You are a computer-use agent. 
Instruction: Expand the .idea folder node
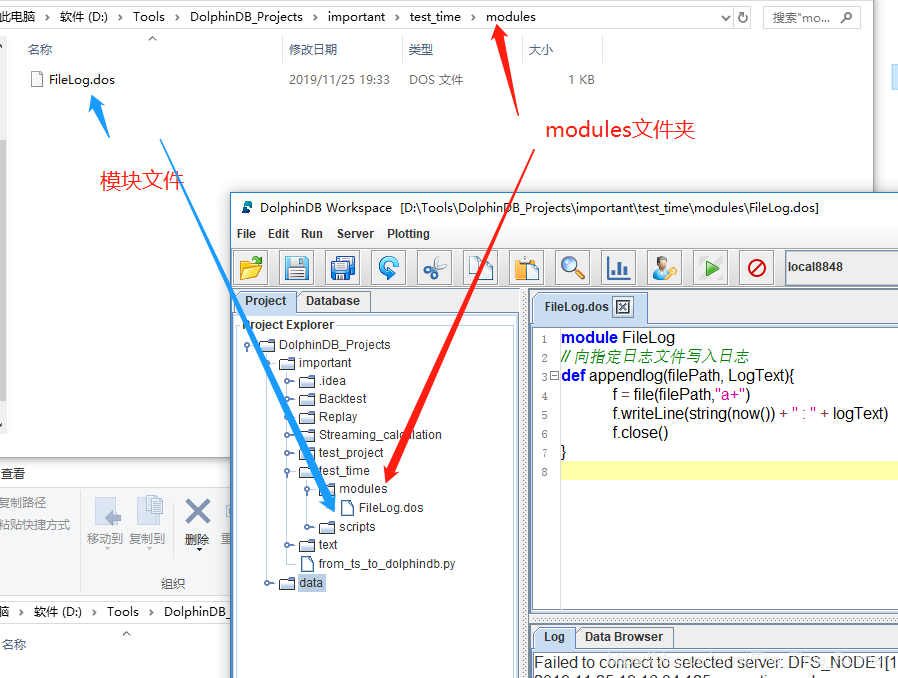coord(289,381)
